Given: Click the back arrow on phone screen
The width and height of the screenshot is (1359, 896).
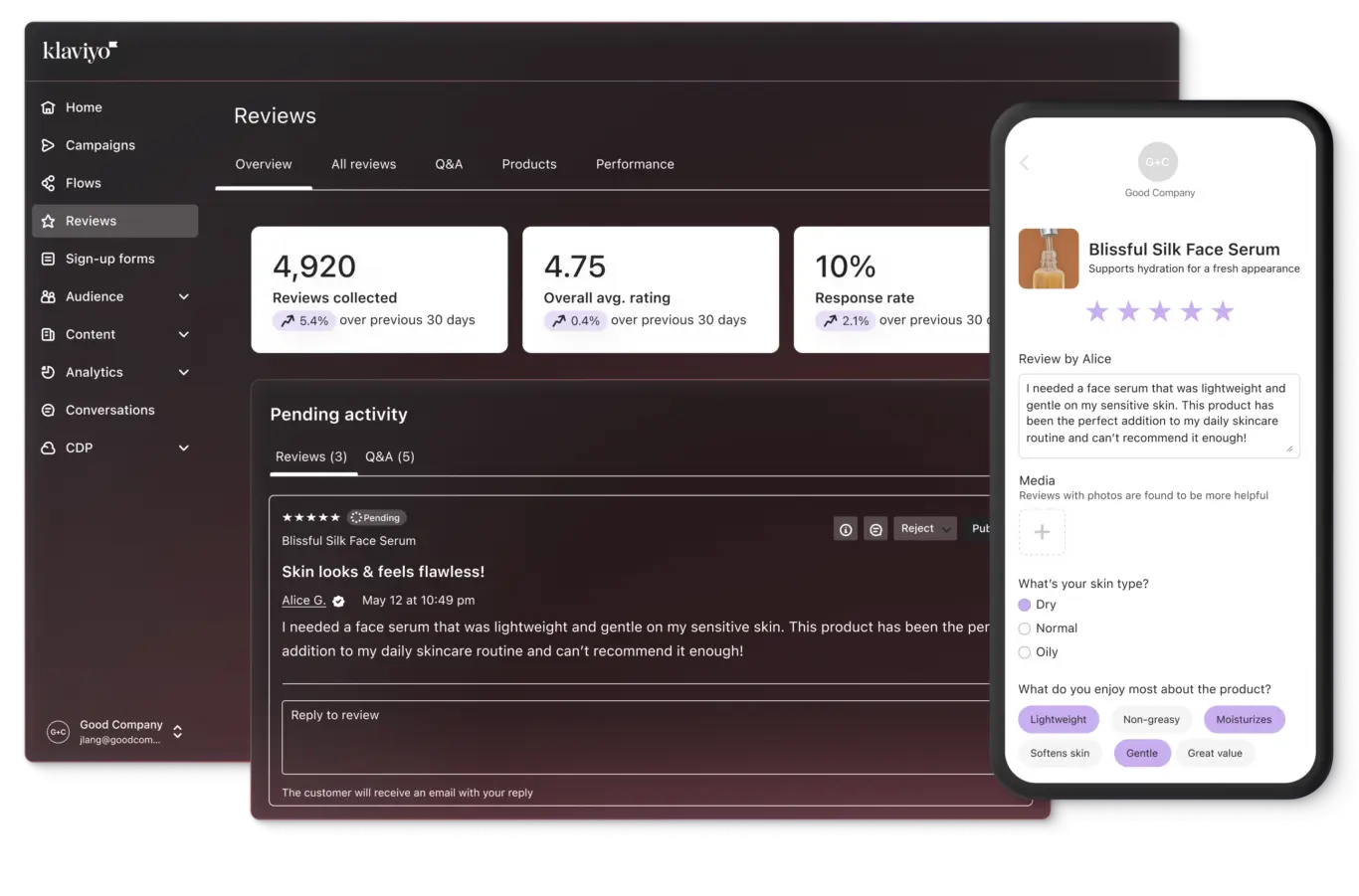Looking at the screenshot, I should click(1024, 162).
